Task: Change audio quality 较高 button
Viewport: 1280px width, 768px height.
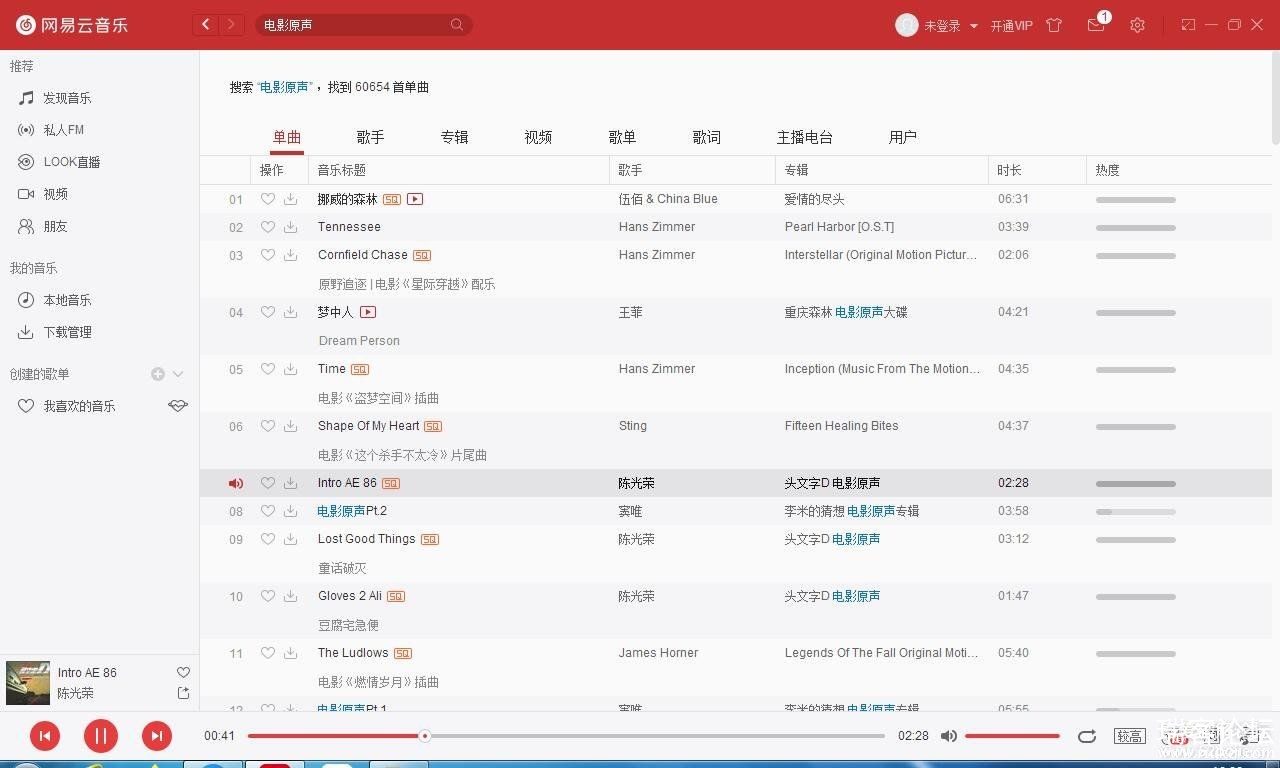Action: (x=1130, y=736)
